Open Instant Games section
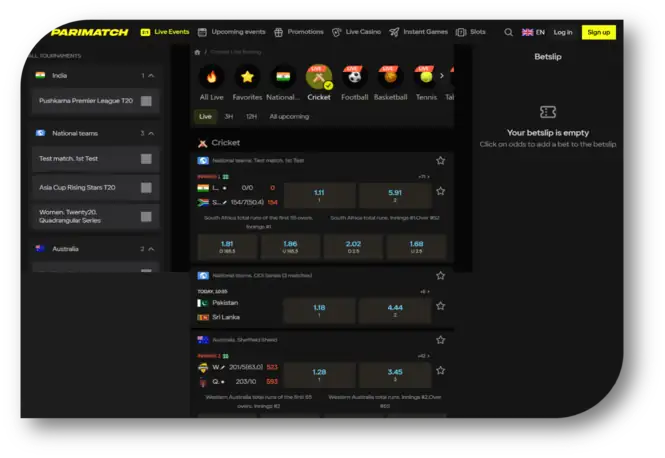 (x=419, y=32)
